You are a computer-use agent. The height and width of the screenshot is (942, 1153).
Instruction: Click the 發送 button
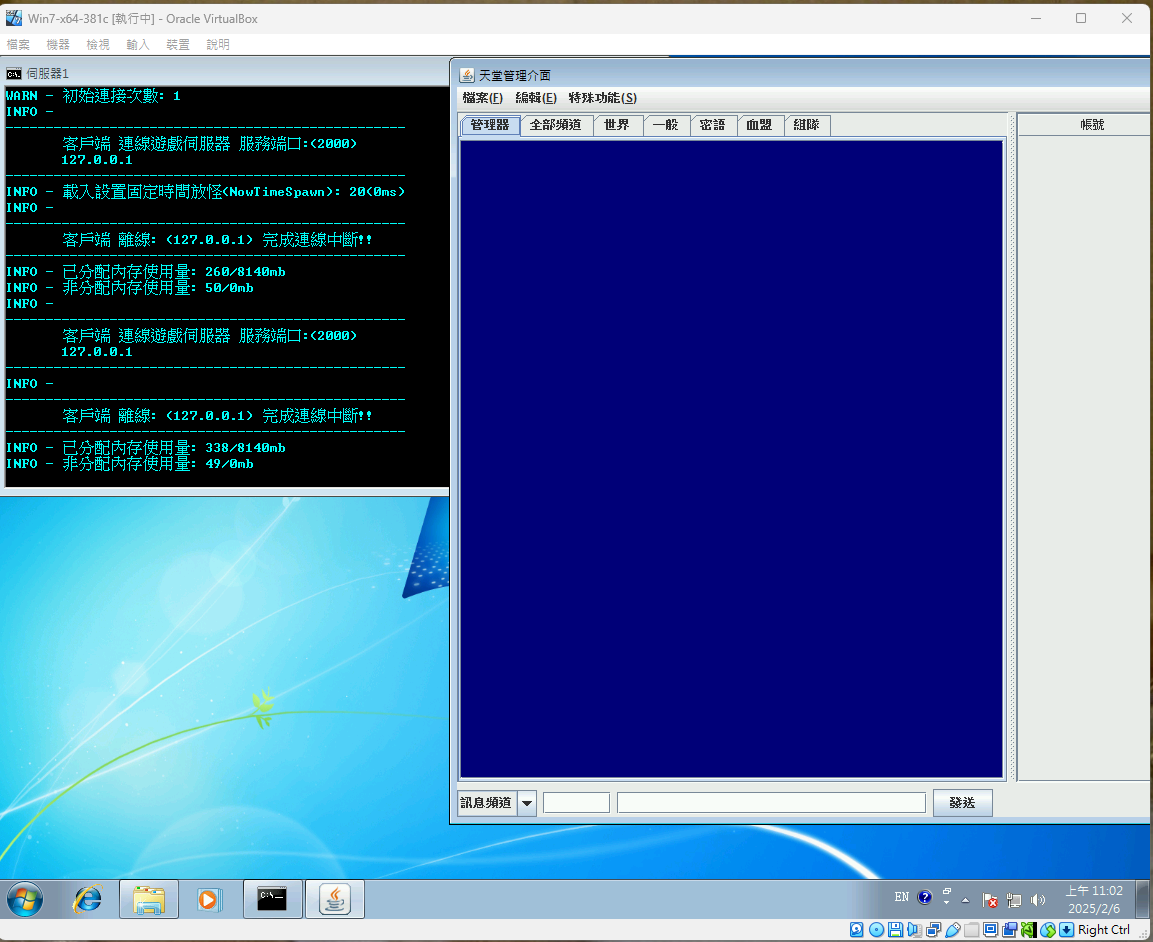pyautogui.click(x=963, y=803)
